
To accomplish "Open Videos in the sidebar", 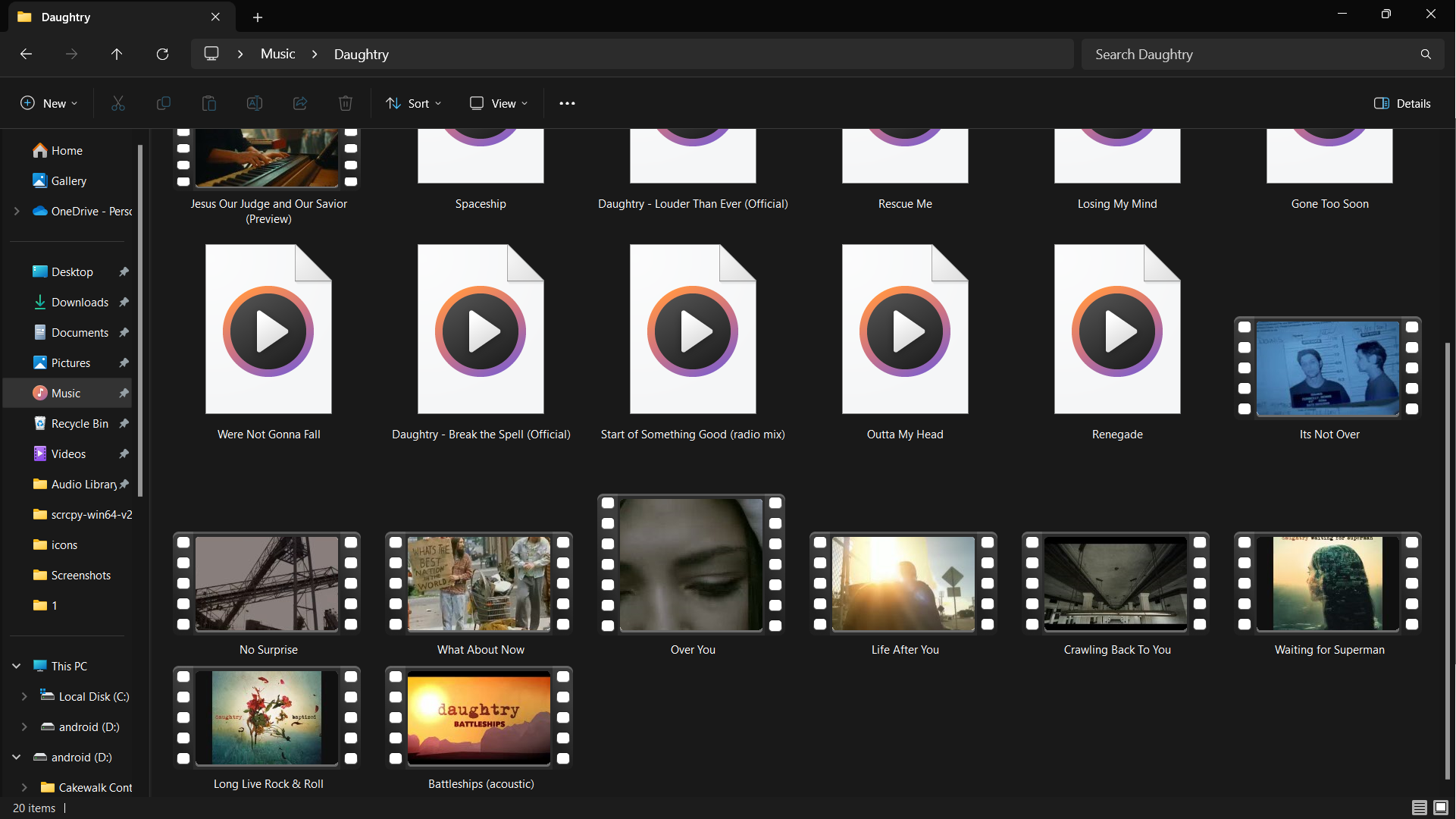I will (x=68, y=453).
